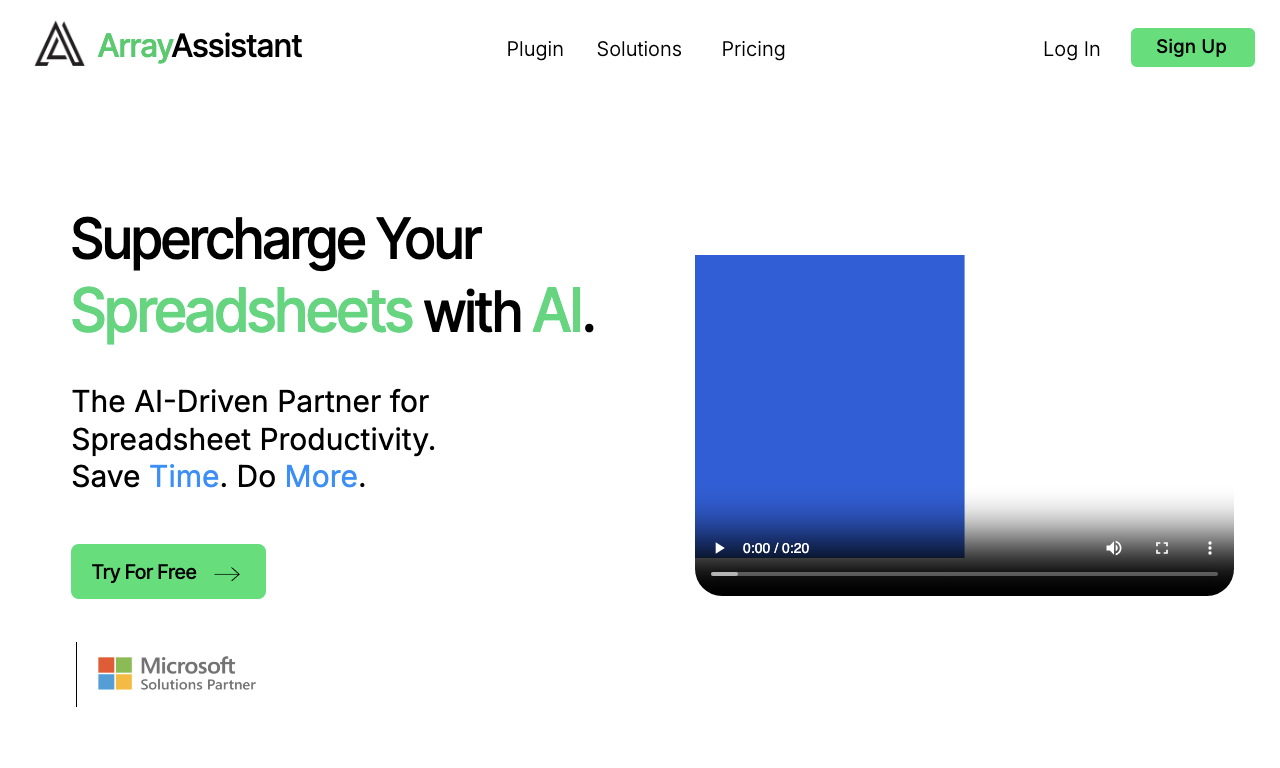Mute the video's volume
This screenshot has width=1280, height=768.
(1114, 548)
